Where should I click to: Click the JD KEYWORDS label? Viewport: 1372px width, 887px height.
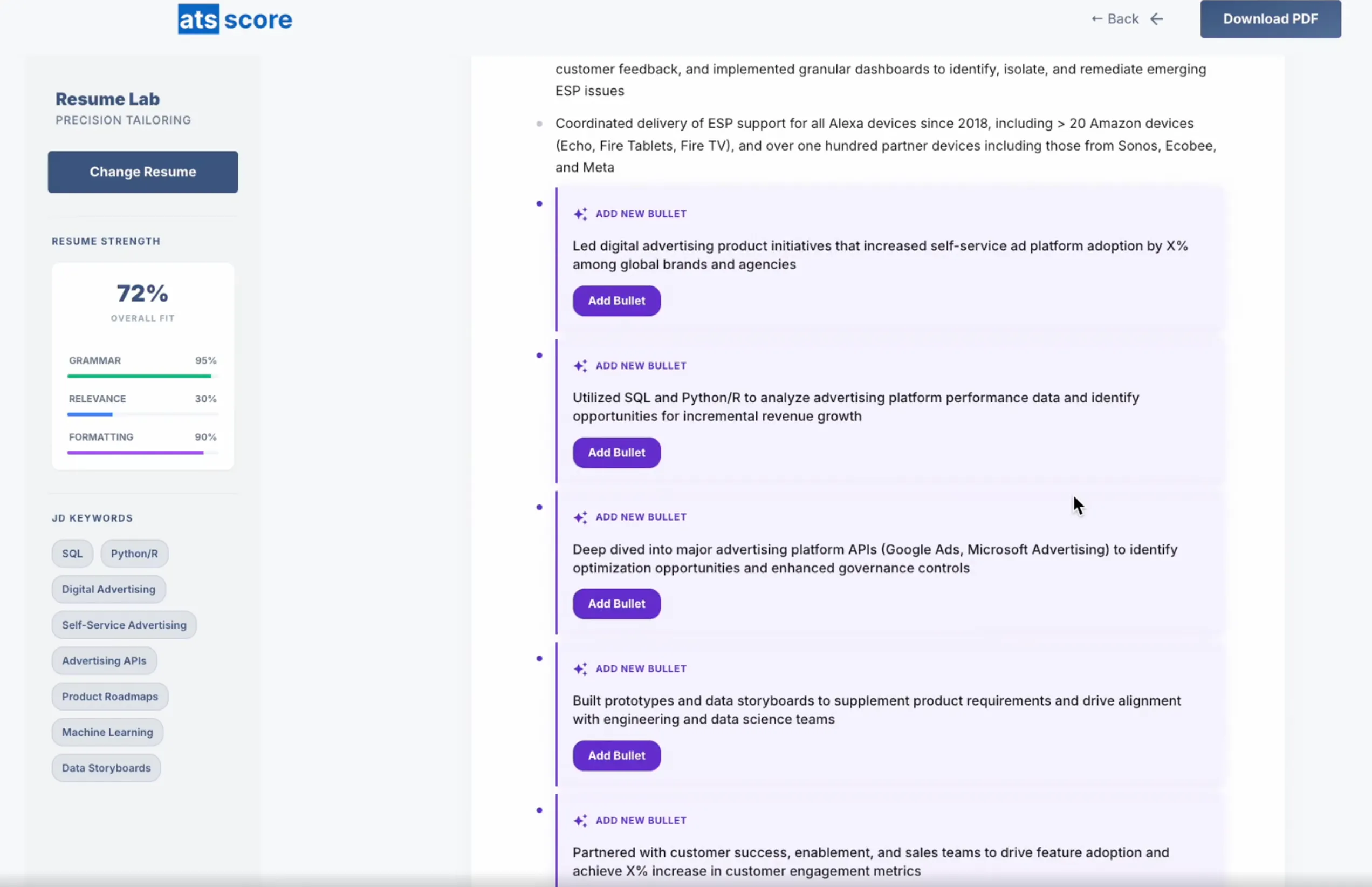point(92,518)
